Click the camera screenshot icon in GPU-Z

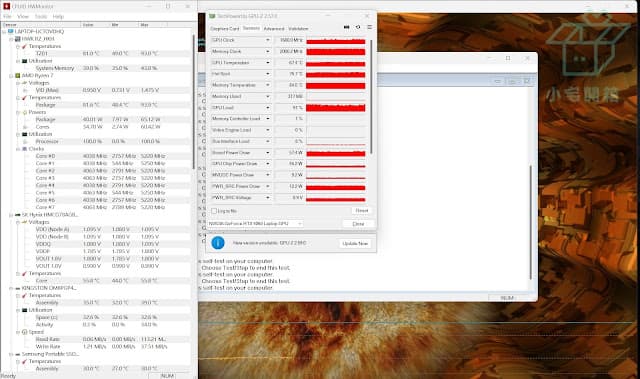(x=347, y=27)
